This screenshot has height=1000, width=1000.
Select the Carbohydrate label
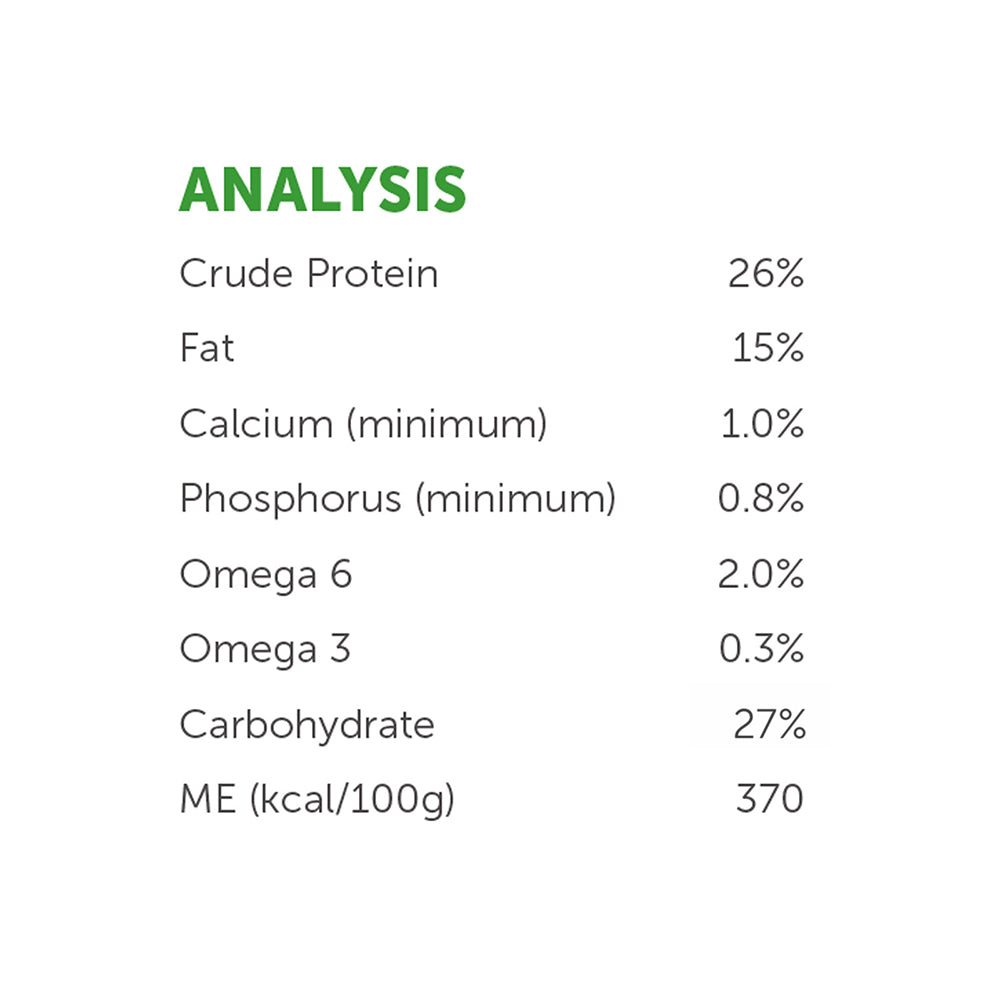[307, 725]
